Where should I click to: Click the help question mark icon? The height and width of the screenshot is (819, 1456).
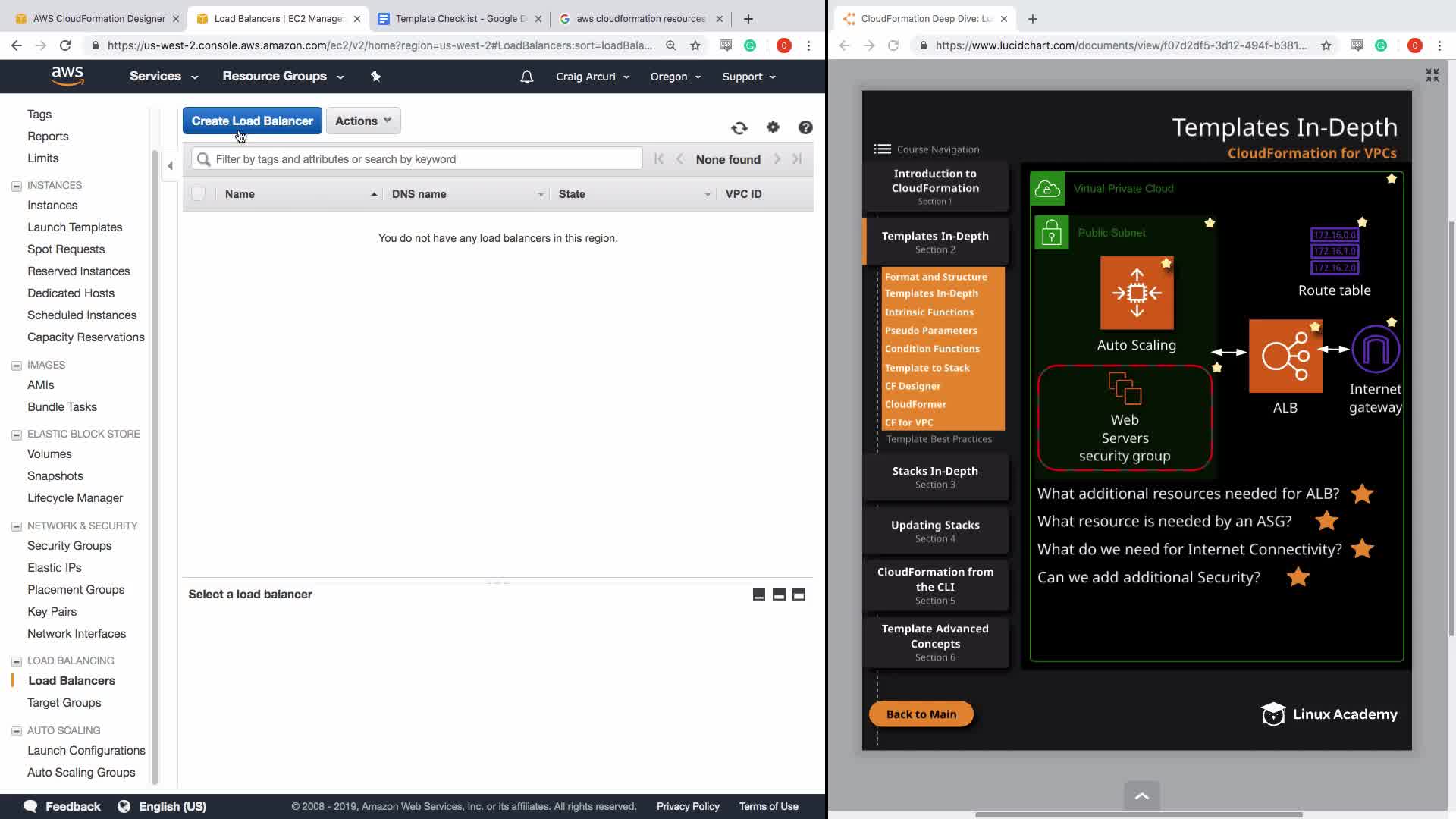(x=805, y=127)
